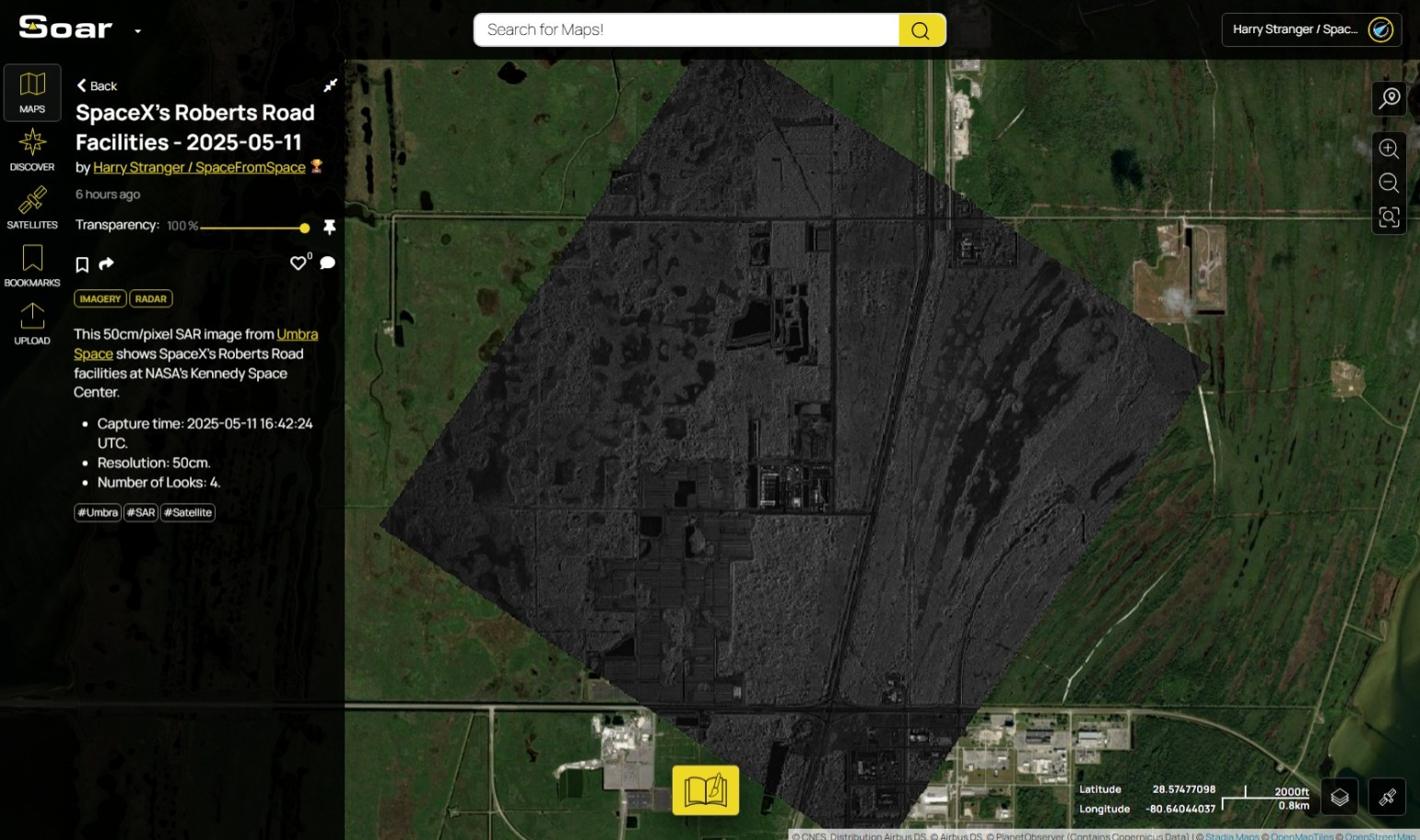Image resolution: width=1420 pixels, height=840 pixels.
Task: Collapse the map details panel
Action: pos(330,86)
